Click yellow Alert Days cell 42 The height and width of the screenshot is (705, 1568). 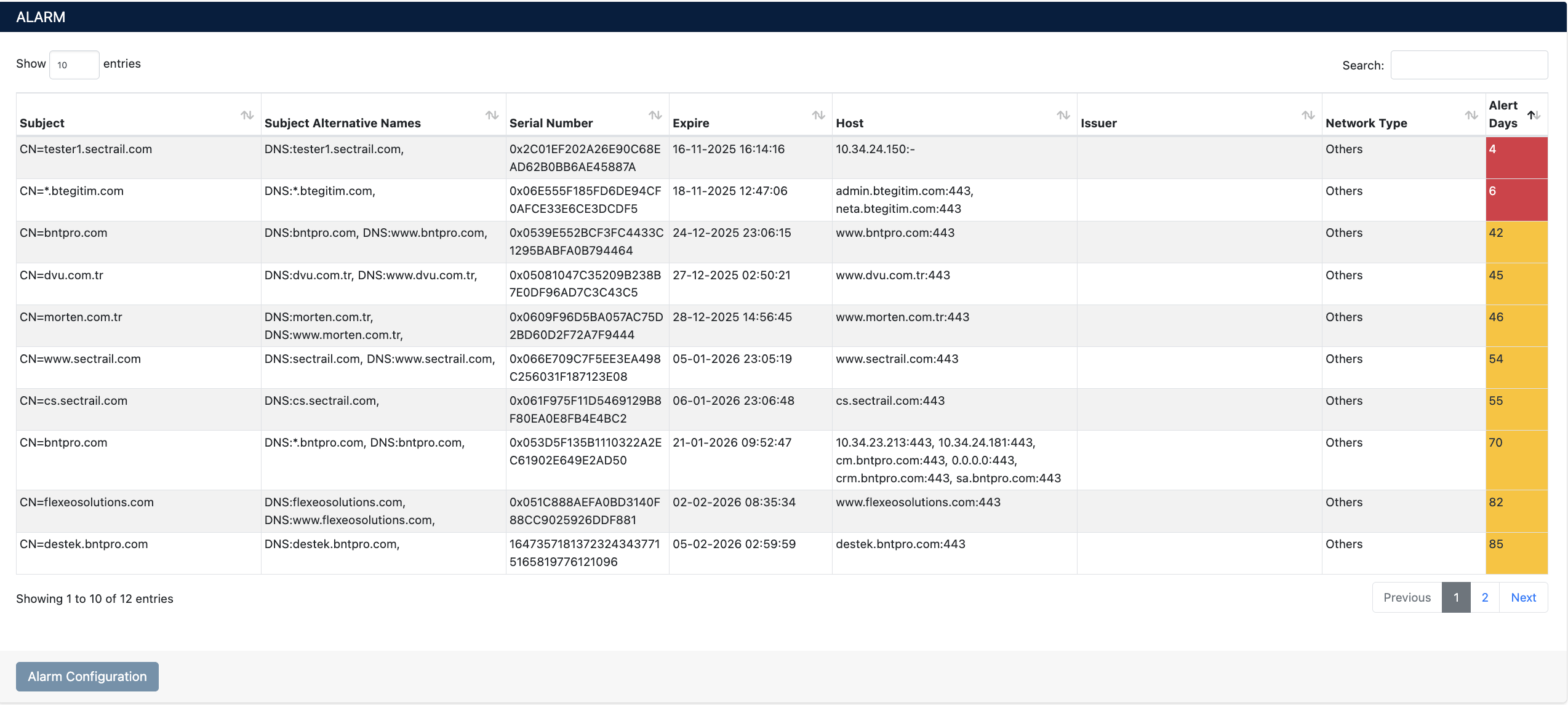point(1516,242)
